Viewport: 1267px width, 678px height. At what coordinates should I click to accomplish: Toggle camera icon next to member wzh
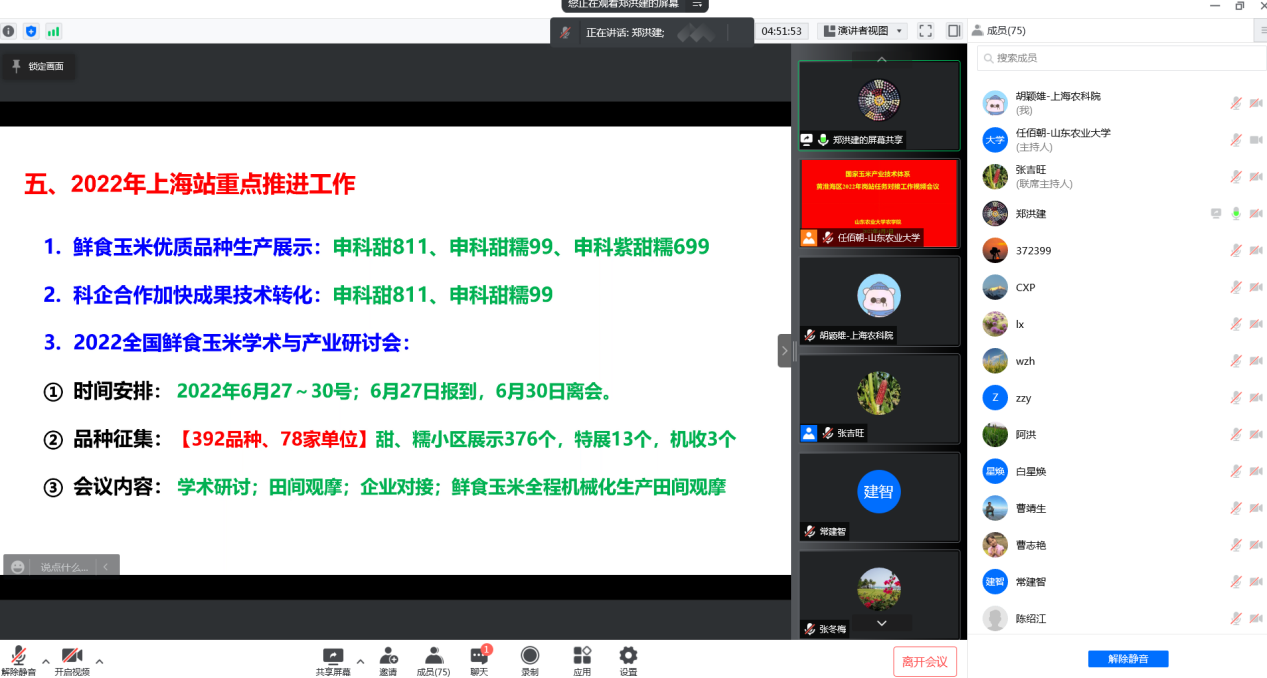1253,361
